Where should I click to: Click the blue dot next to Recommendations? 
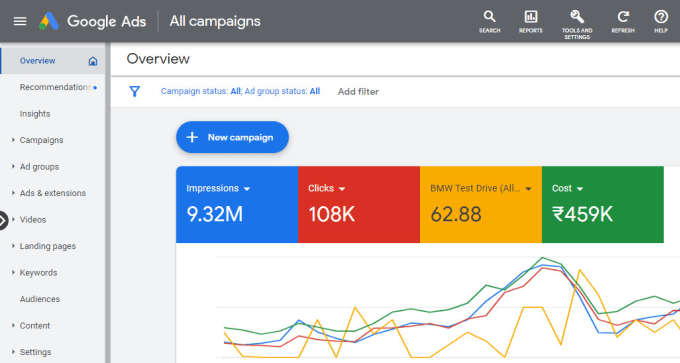[95, 88]
